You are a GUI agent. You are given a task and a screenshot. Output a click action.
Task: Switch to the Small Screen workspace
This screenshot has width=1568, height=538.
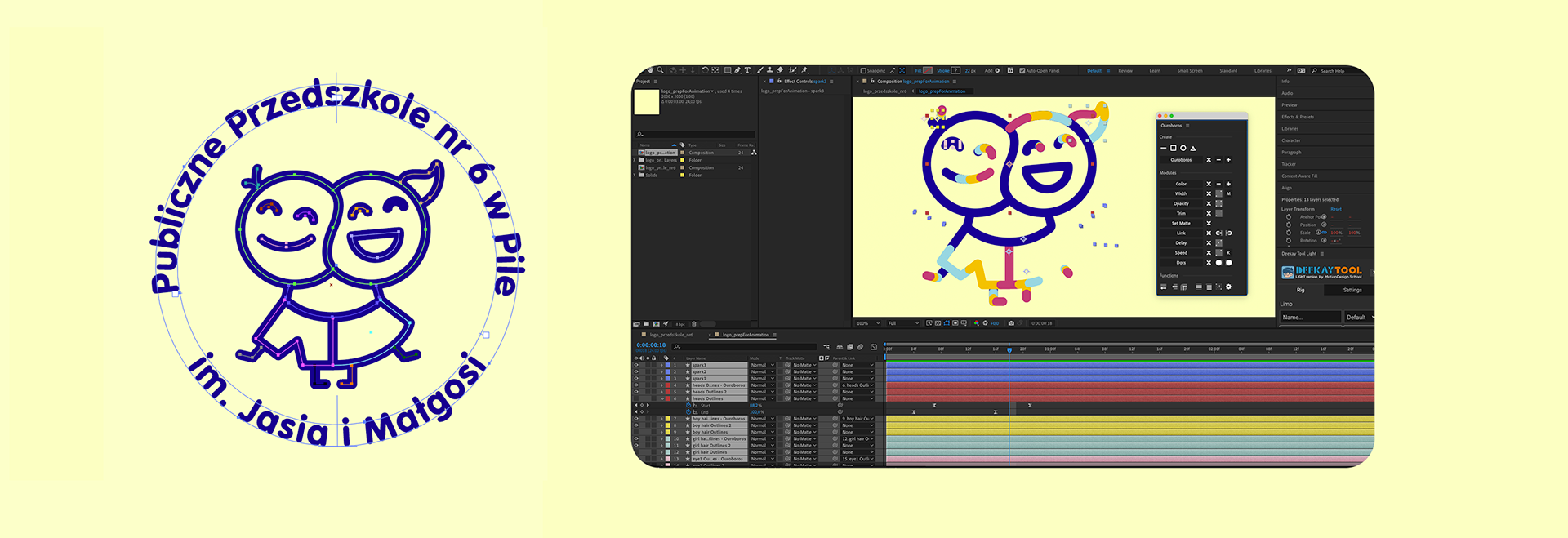click(x=1190, y=71)
